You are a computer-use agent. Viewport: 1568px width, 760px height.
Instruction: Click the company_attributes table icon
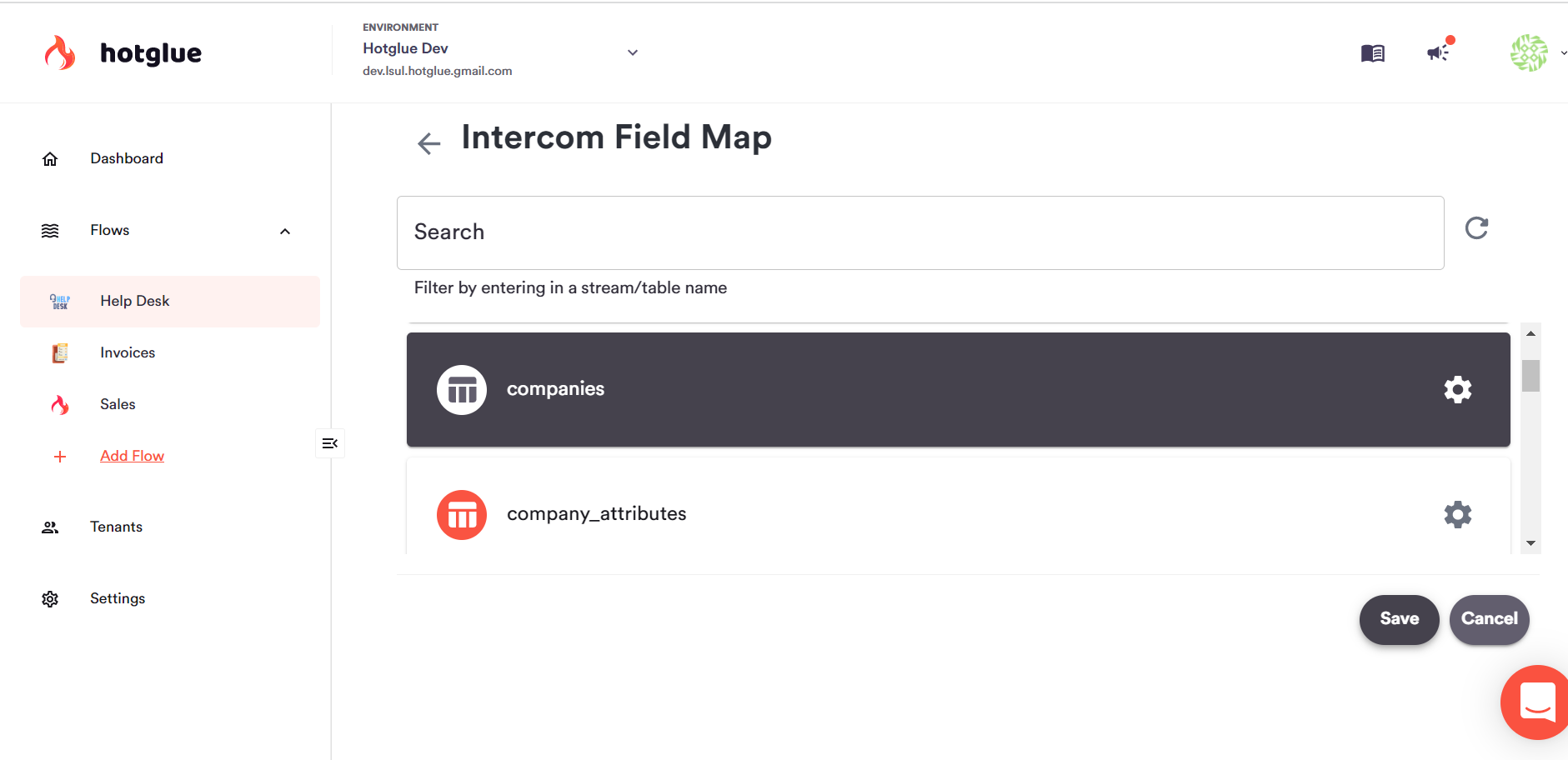[x=462, y=515]
